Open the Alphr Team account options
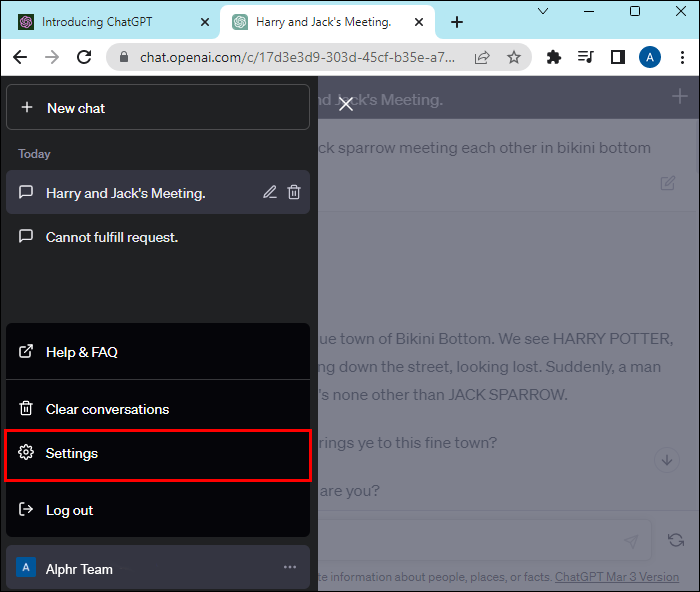700x592 pixels. pyautogui.click(x=158, y=568)
